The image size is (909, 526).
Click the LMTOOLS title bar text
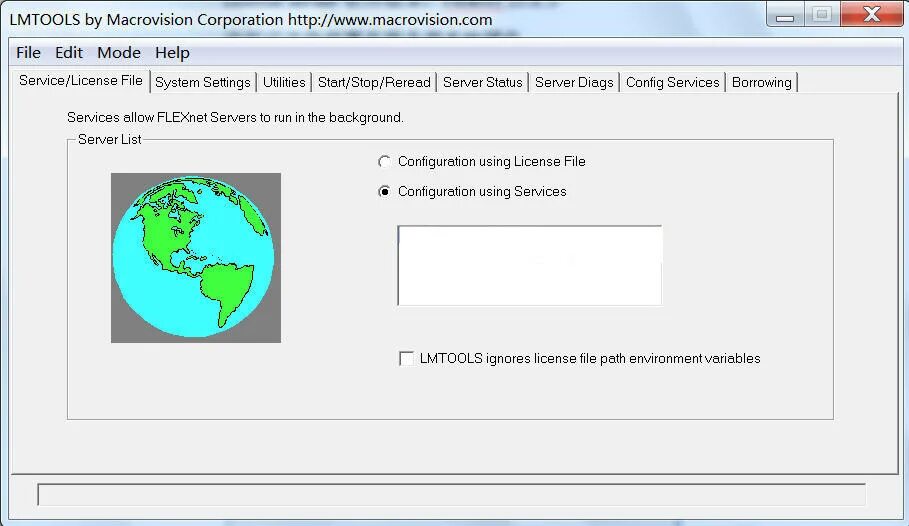(251, 20)
